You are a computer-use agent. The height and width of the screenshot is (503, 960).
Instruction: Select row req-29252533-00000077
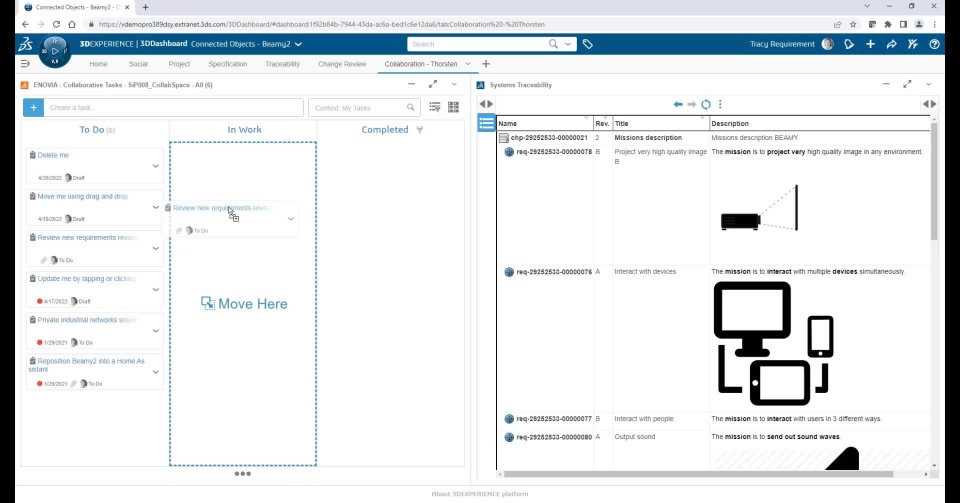pyautogui.click(x=714, y=419)
